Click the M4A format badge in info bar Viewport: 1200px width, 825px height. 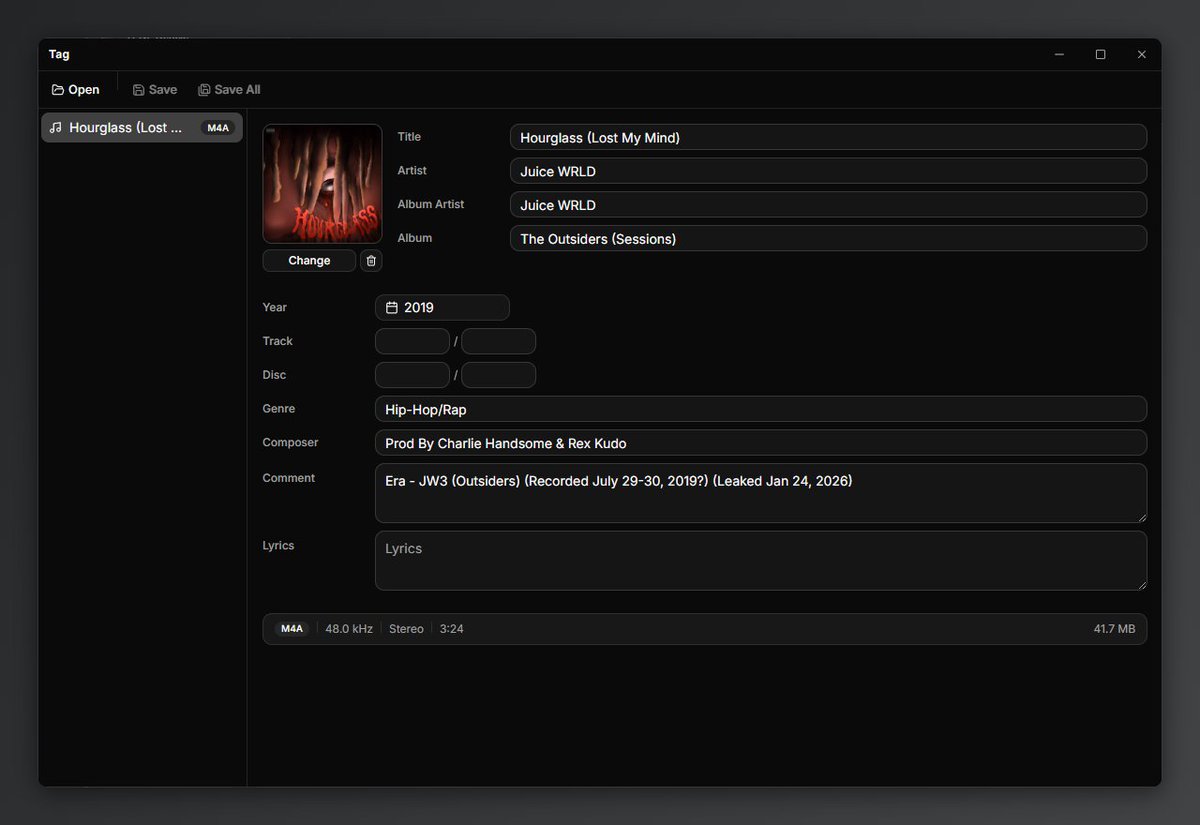pyautogui.click(x=291, y=629)
